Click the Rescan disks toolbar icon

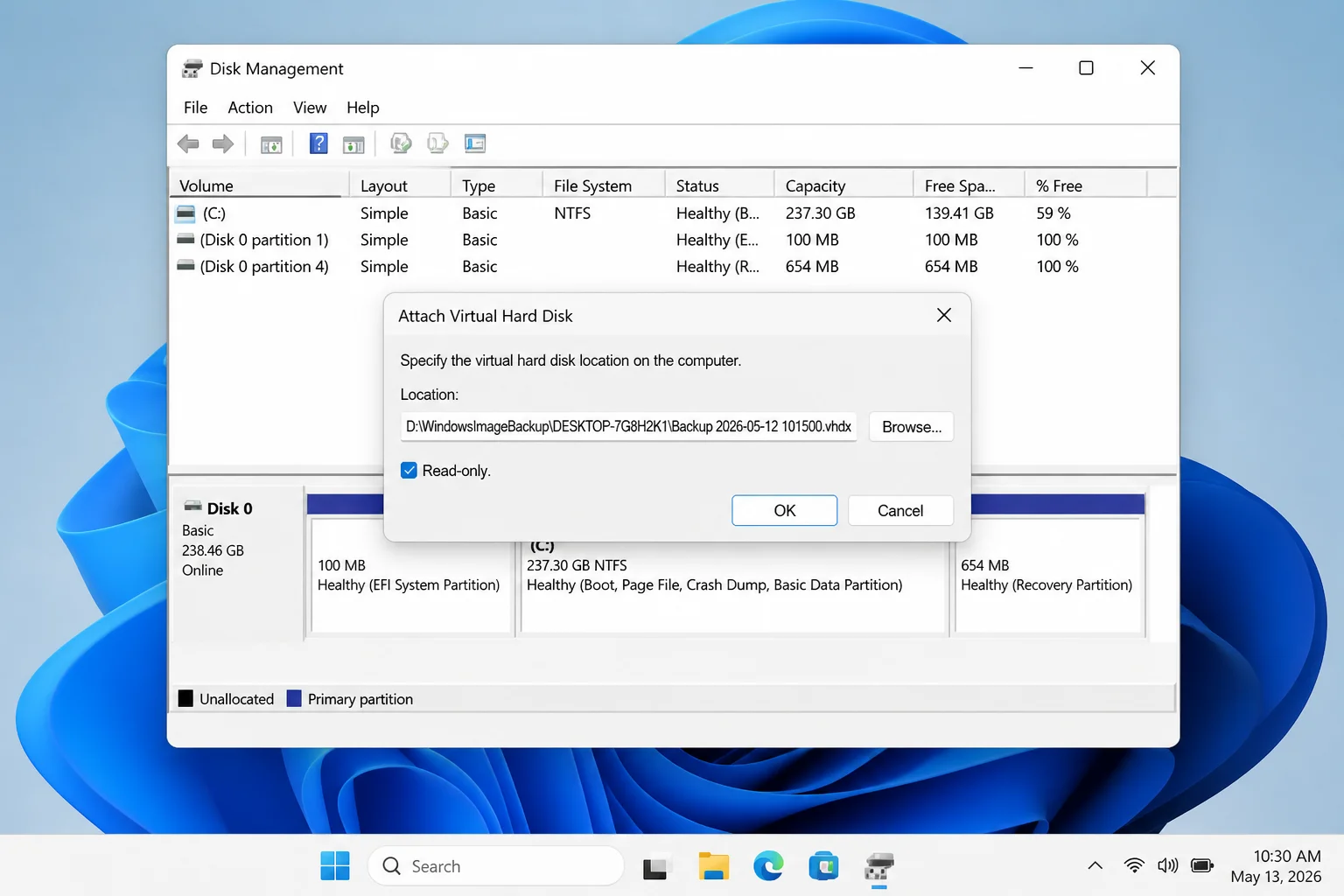437,143
